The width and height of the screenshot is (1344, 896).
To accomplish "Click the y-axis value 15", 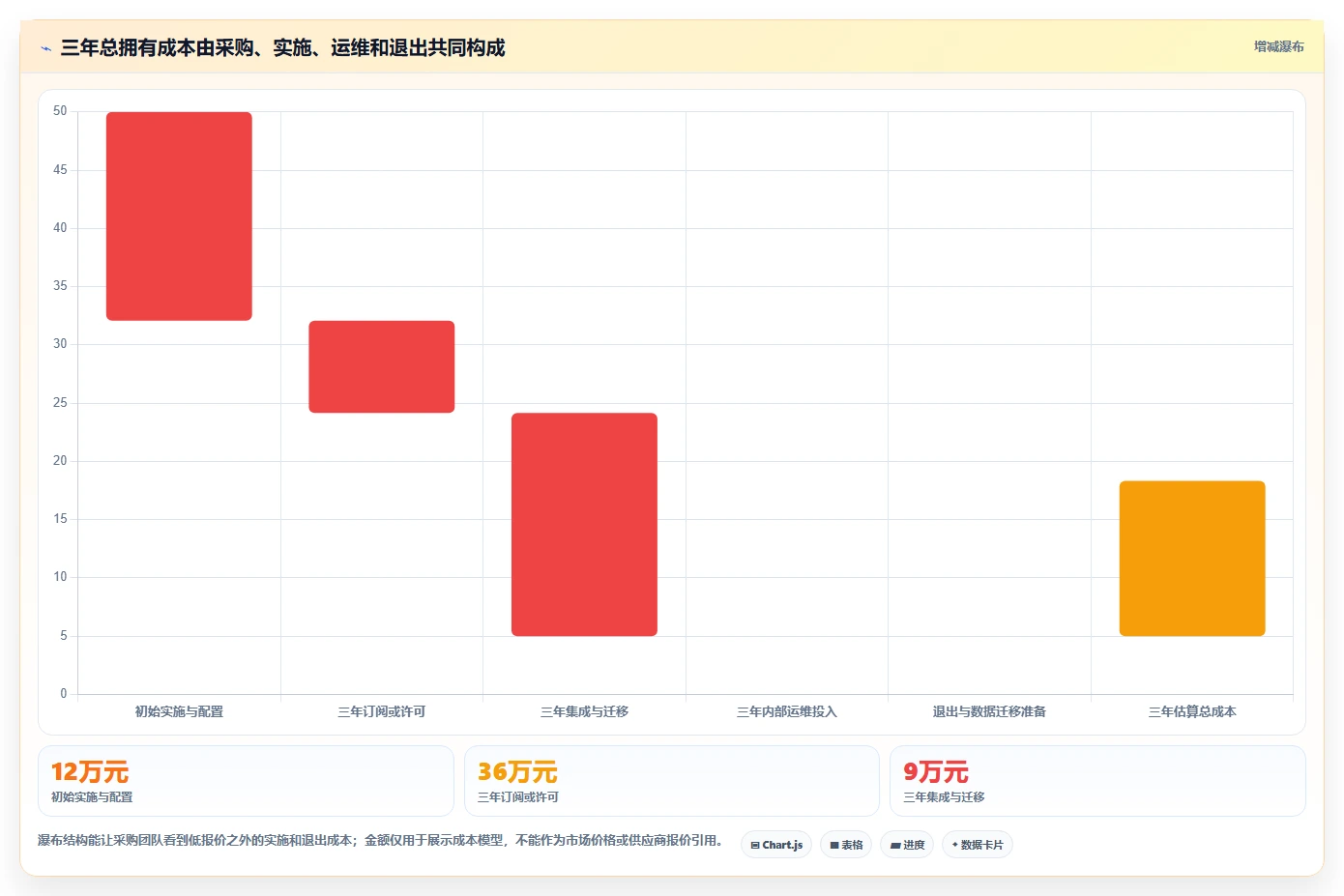I will point(60,519).
